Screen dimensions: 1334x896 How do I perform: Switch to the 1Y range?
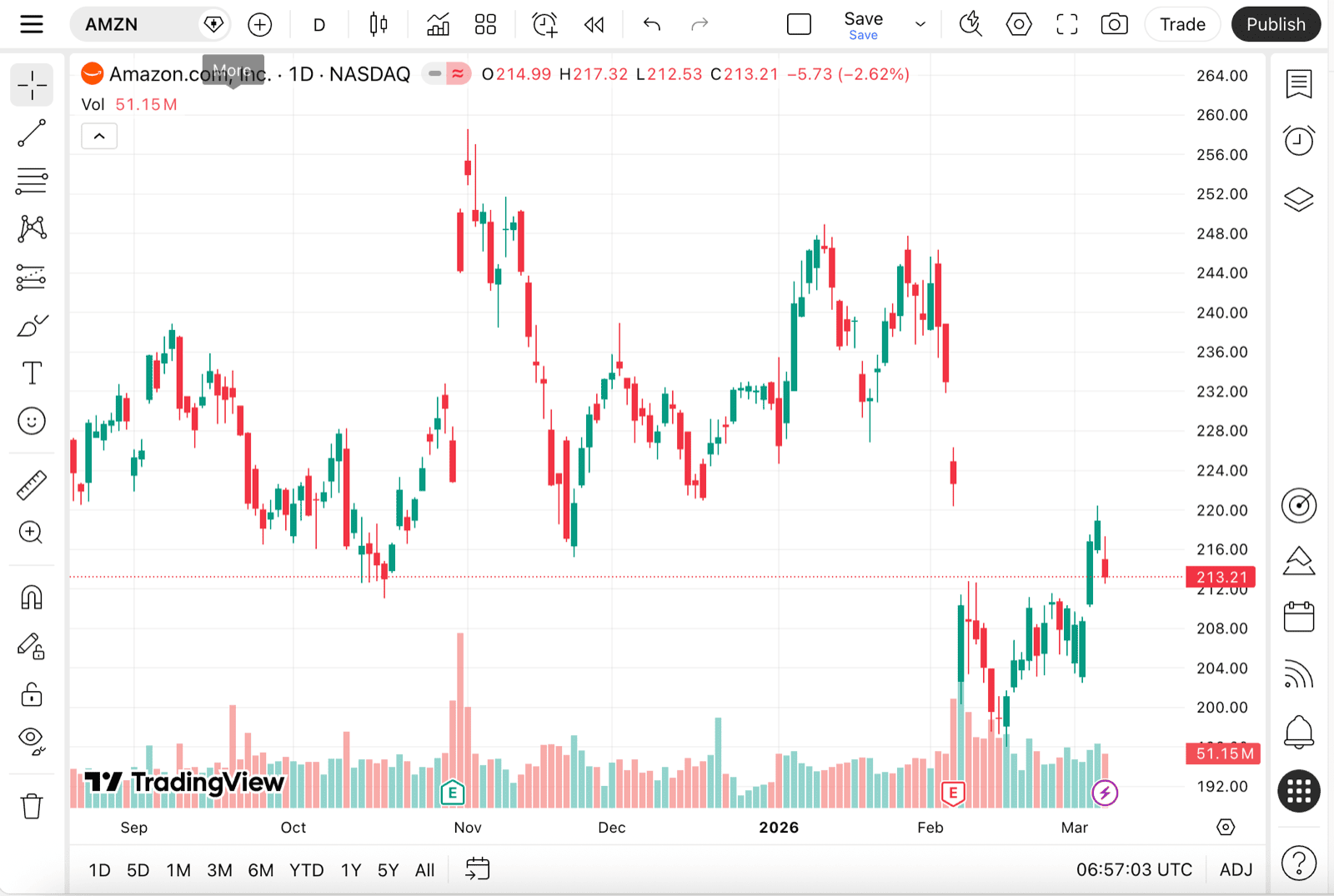350,869
